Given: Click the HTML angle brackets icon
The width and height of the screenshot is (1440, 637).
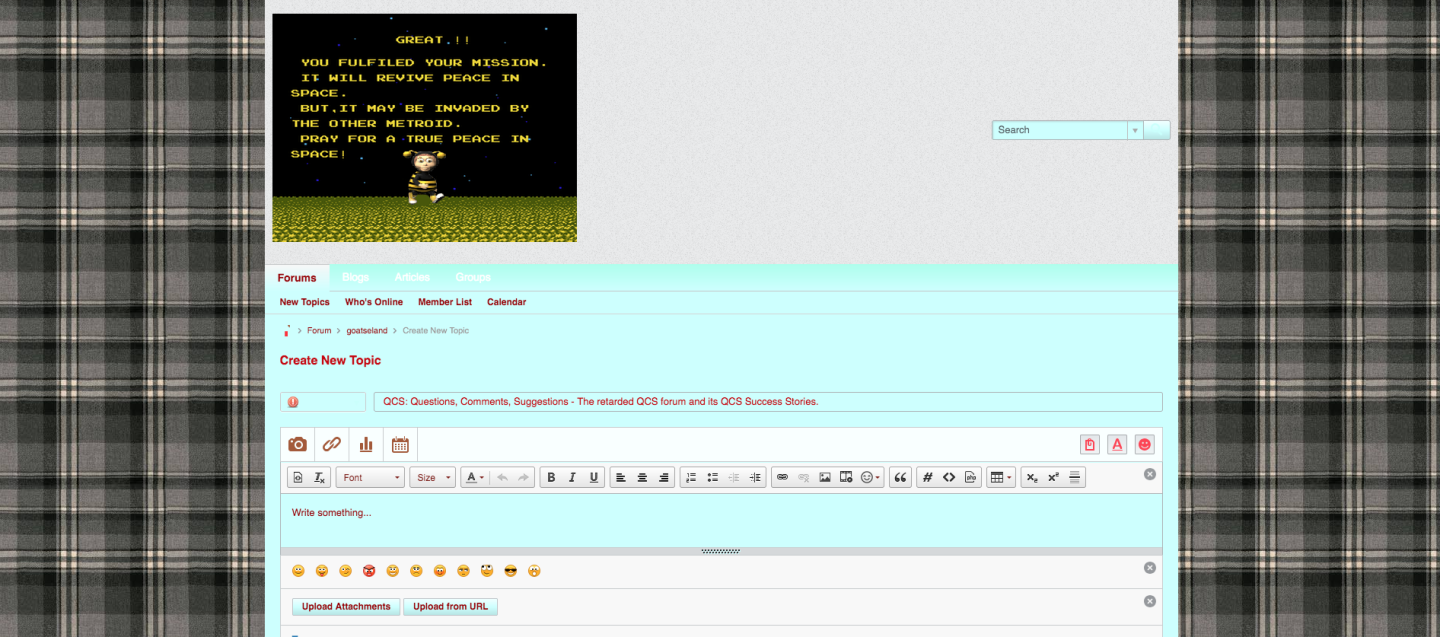Looking at the screenshot, I should click(x=949, y=478).
